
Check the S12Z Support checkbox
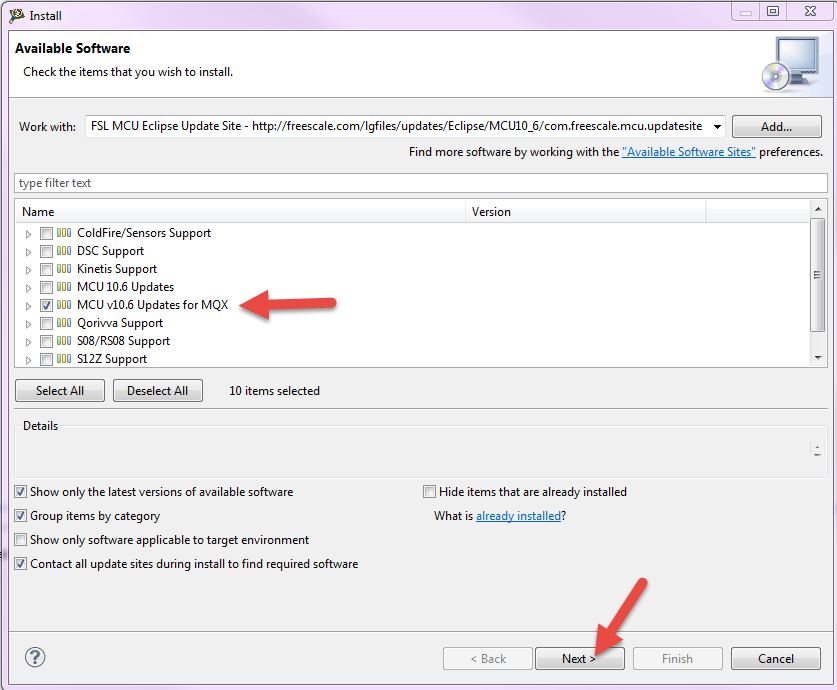point(46,359)
